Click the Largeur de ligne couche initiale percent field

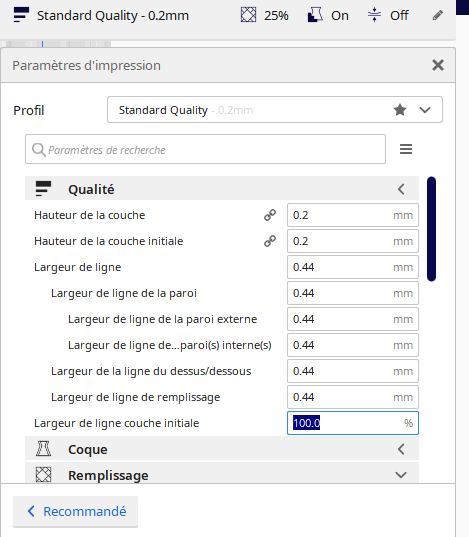[353, 423]
